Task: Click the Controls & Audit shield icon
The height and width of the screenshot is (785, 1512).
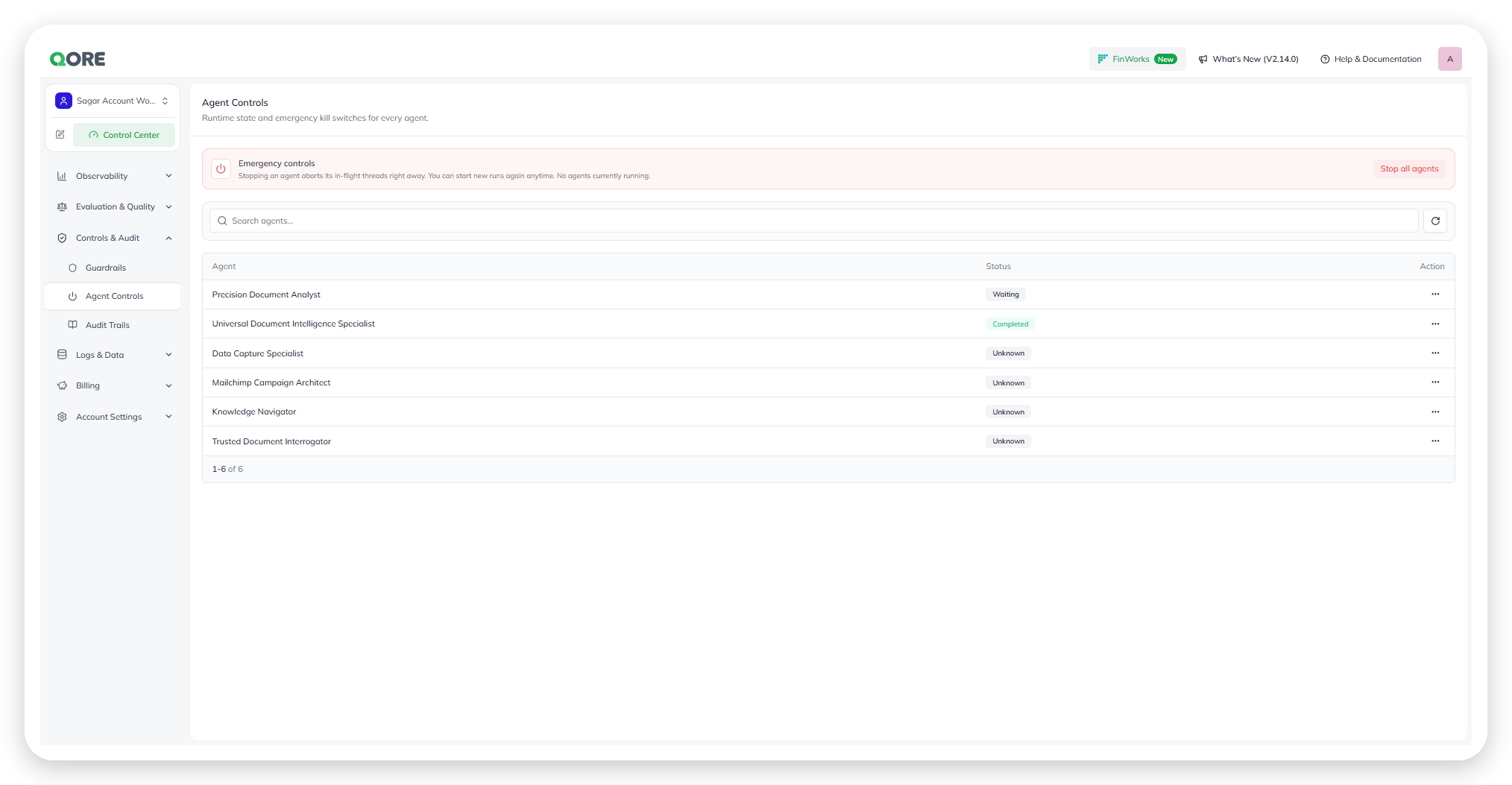Action: click(62, 239)
